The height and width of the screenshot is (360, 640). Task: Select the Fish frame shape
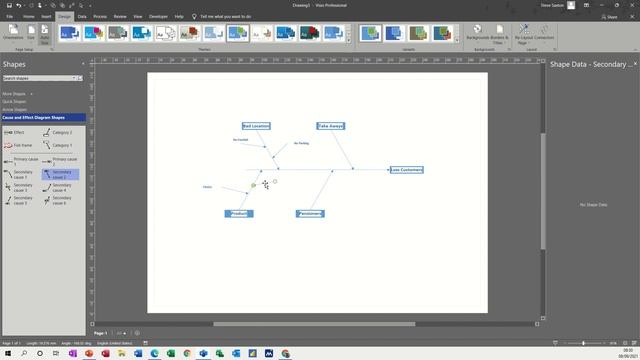(18, 145)
